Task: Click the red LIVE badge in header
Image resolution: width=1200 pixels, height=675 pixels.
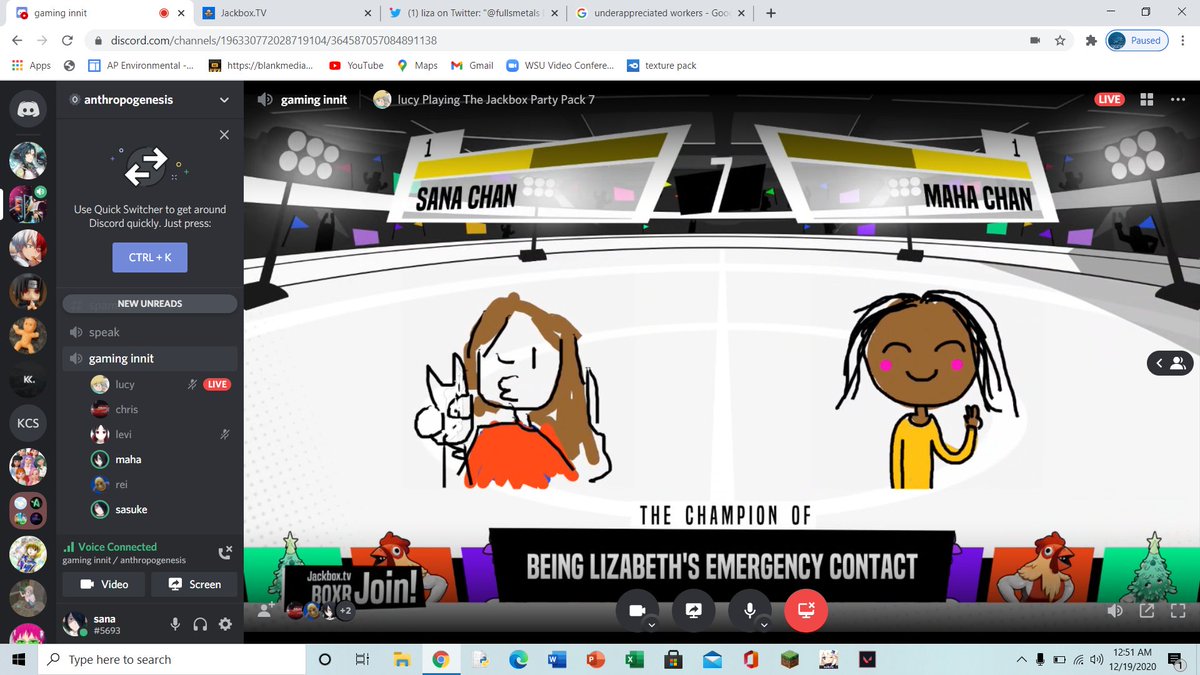Action: pyautogui.click(x=1109, y=99)
